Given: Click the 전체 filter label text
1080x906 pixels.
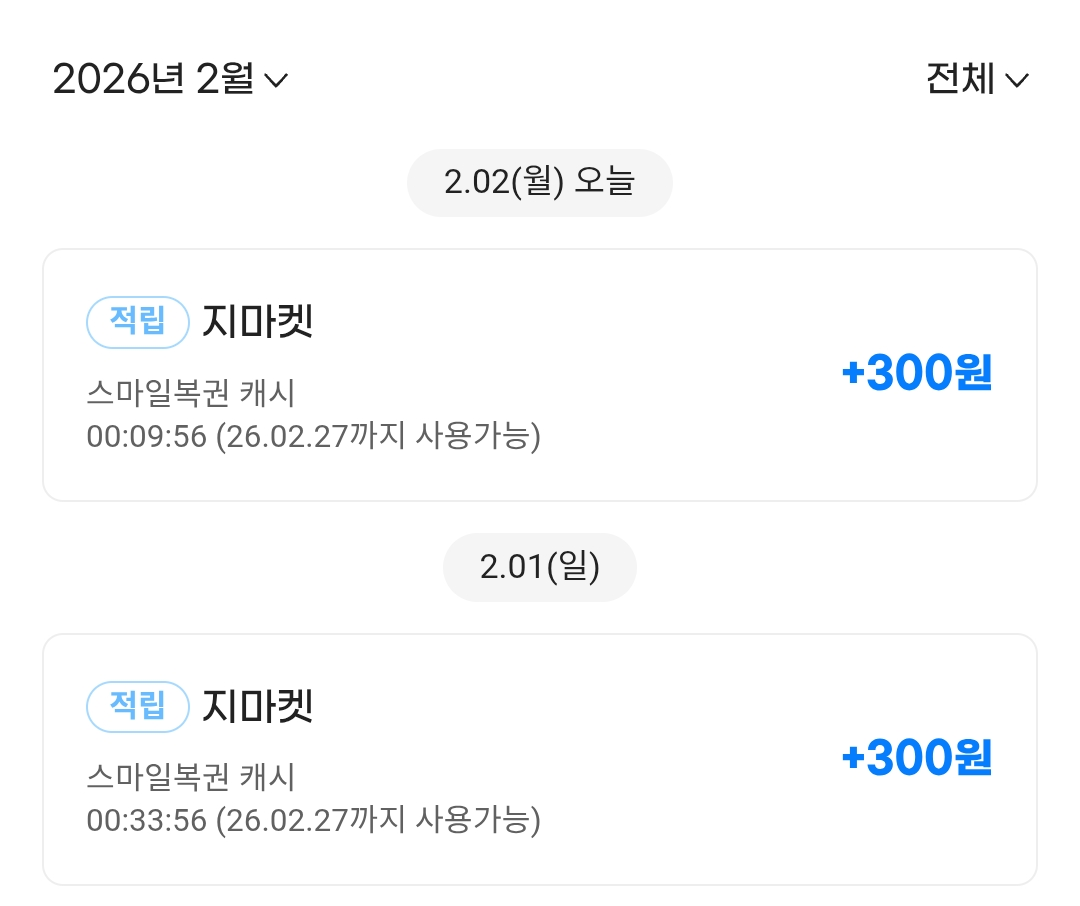Looking at the screenshot, I should [x=960, y=79].
